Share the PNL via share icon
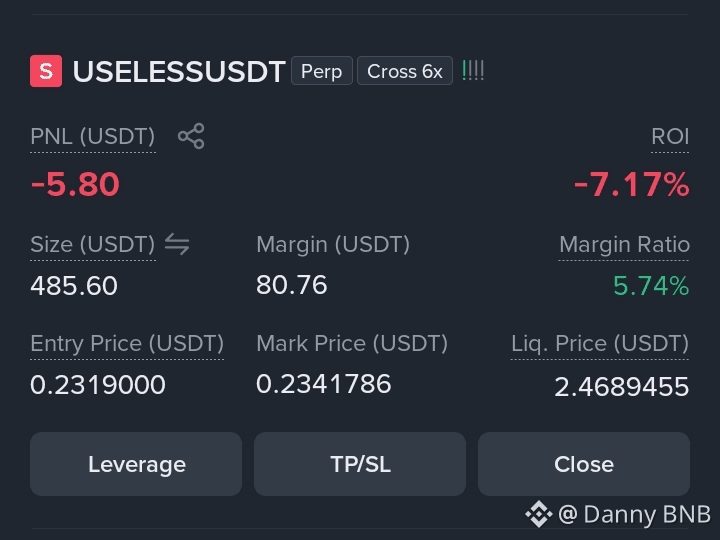 pyautogui.click(x=191, y=136)
